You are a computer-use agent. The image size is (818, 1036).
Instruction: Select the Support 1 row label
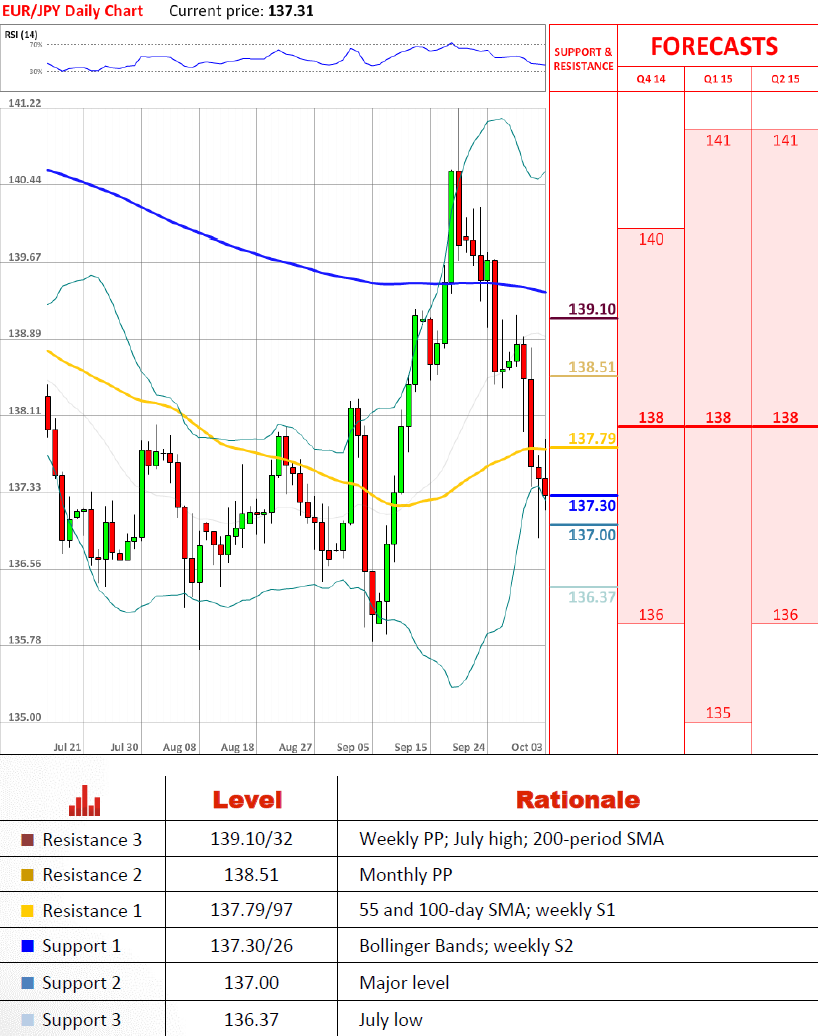(x=81, y=946)
